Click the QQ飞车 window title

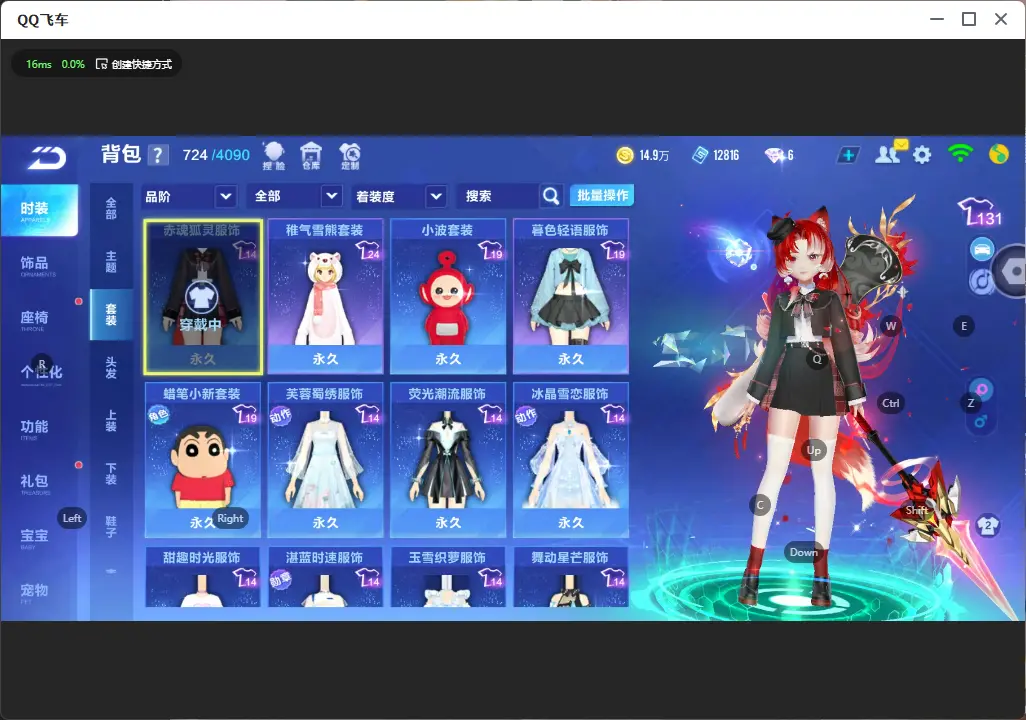(43, 20)
